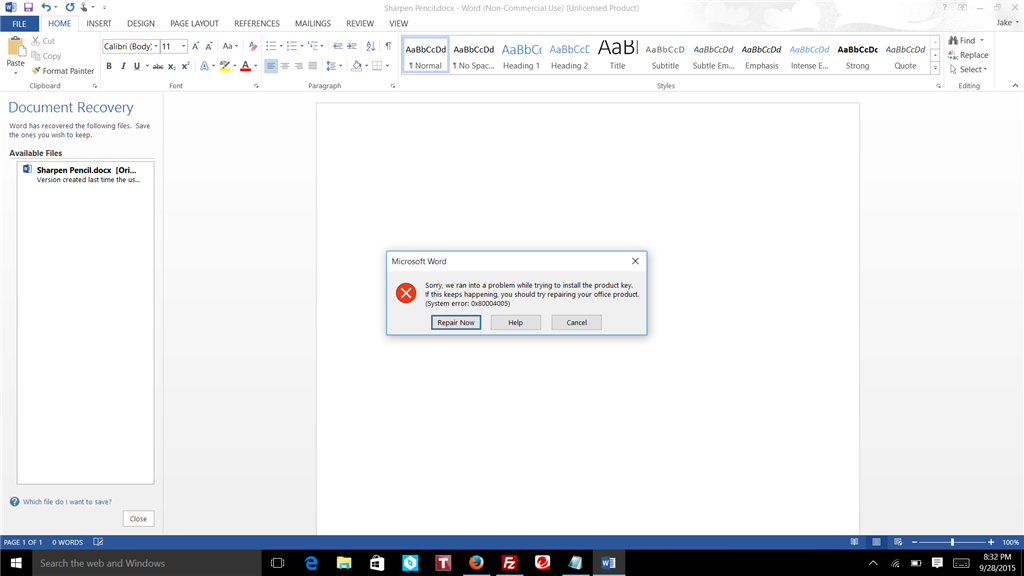Select Center alignment

click(285, 66)
